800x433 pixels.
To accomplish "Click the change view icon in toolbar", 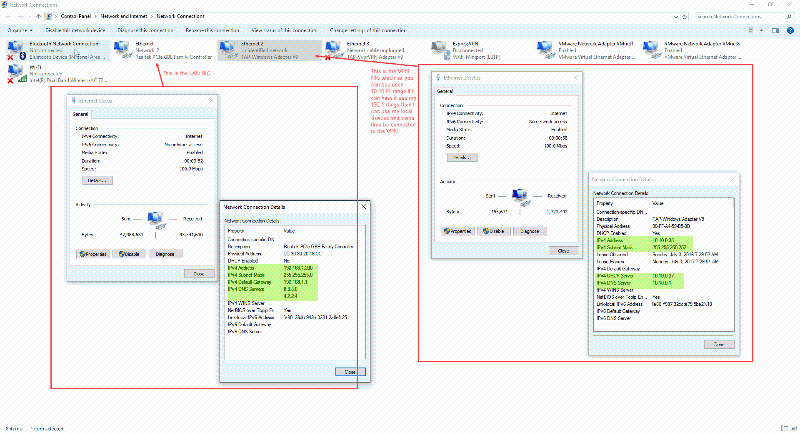I will click(x=751, y=30).
